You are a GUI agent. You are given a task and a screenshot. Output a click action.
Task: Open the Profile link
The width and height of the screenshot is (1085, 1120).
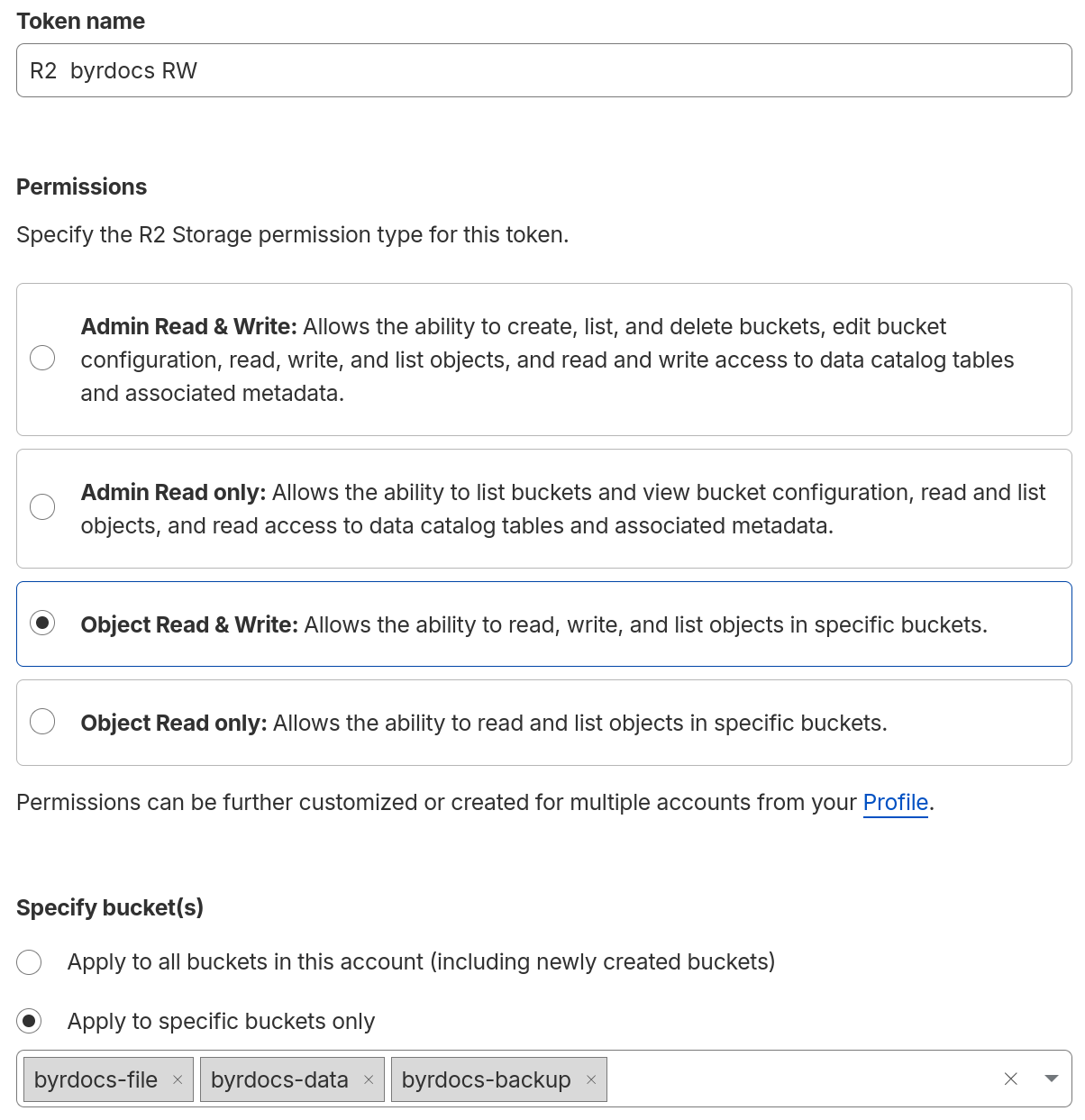coord(895,803)
